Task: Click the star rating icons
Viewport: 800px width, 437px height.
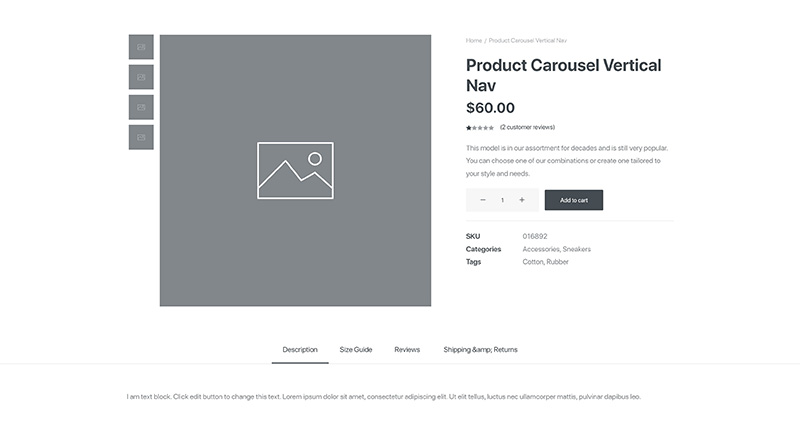Action: [480, 127]
